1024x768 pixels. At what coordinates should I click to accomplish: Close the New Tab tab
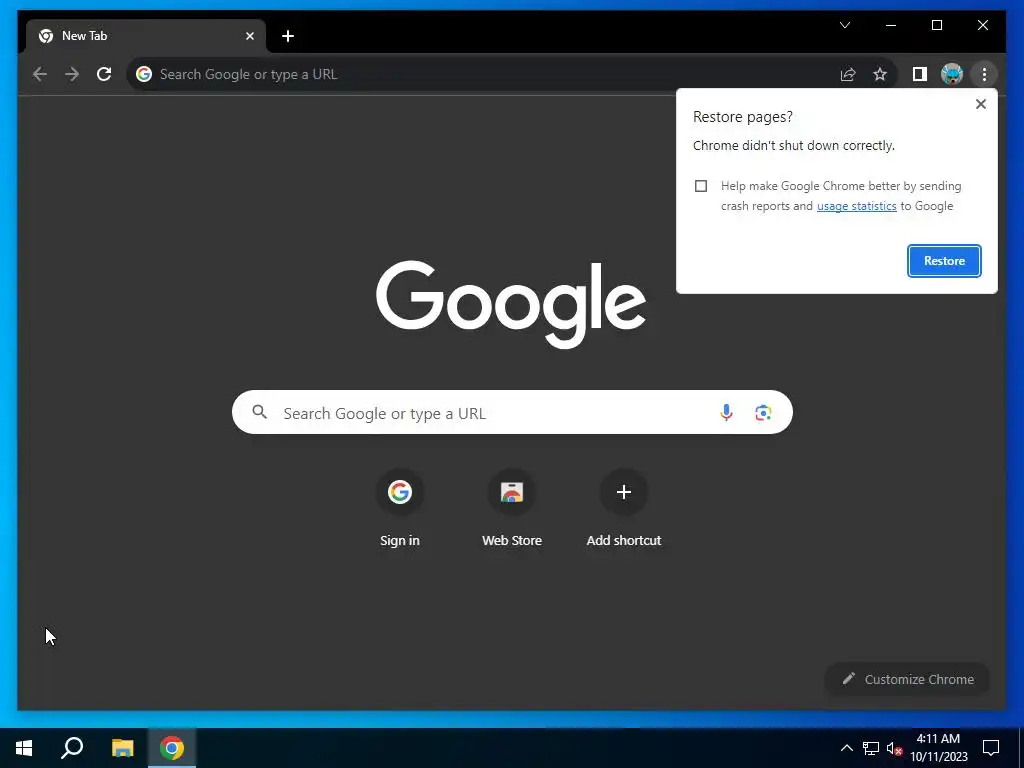(249, 37)
